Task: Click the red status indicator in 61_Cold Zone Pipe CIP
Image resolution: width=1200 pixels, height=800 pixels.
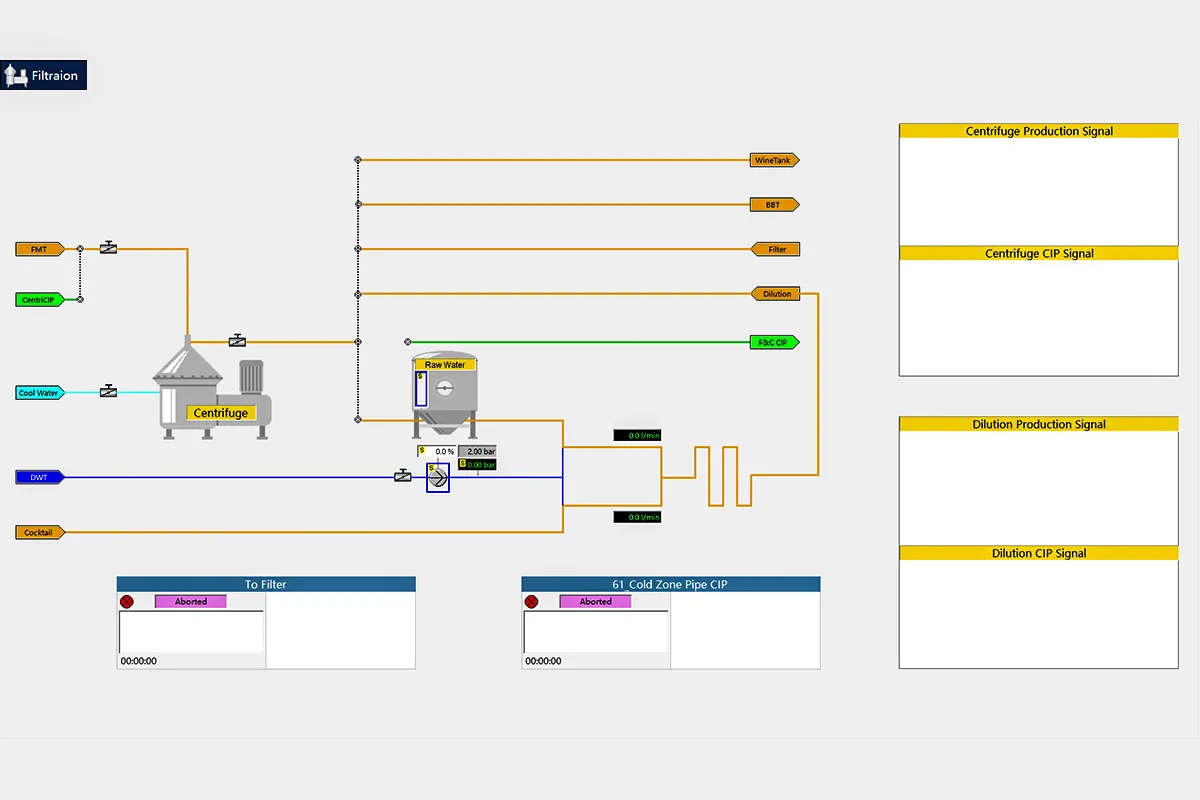Action: pos(531,602)
